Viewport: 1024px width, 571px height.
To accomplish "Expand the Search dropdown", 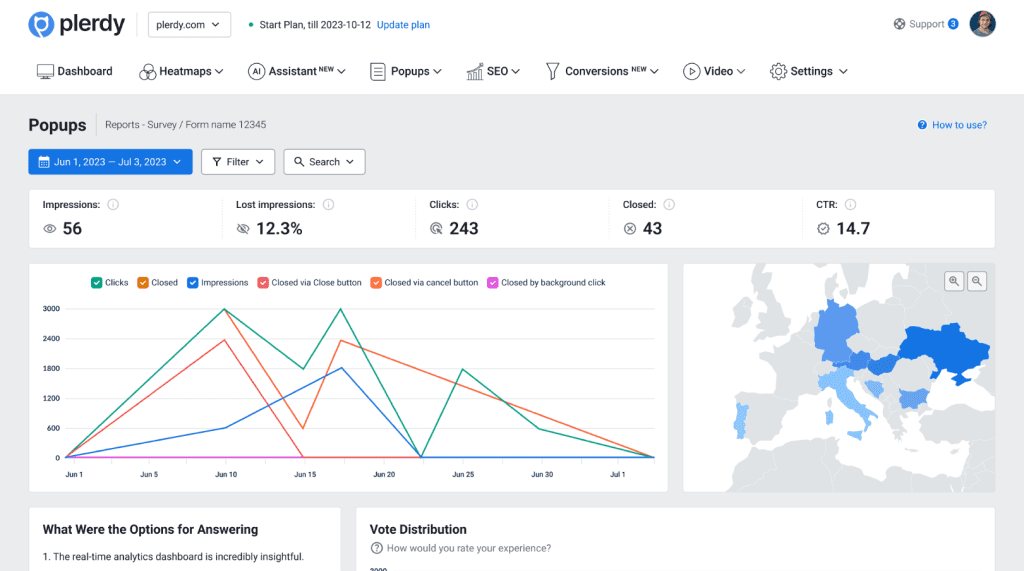I will pos(325,162).
